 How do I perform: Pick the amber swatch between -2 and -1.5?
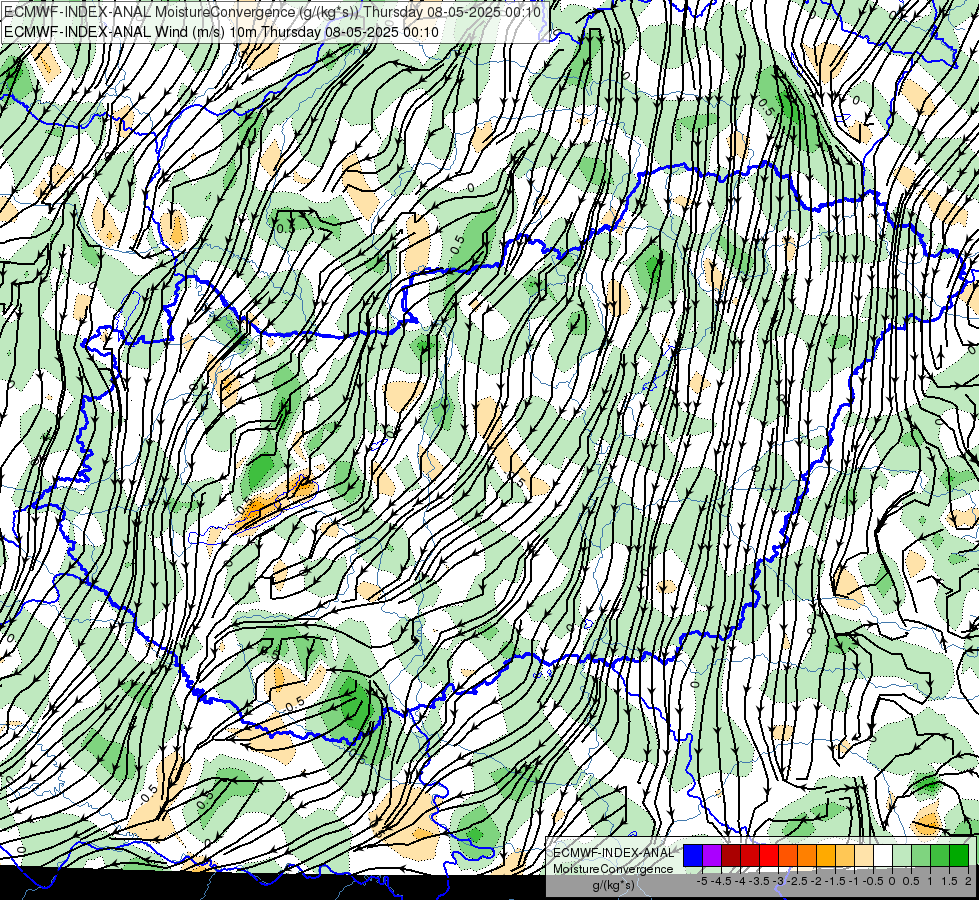point(826,856)
